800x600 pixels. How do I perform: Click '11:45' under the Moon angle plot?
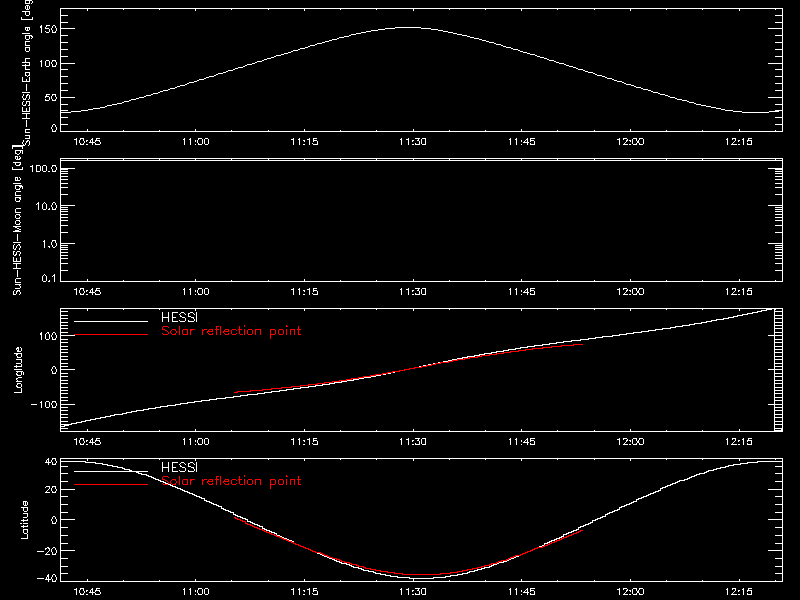pyautogui.click(x=521, y=291)
